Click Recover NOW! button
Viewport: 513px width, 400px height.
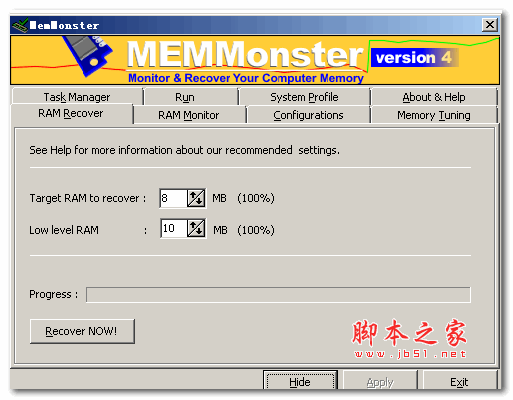click(x=82, y=331)
